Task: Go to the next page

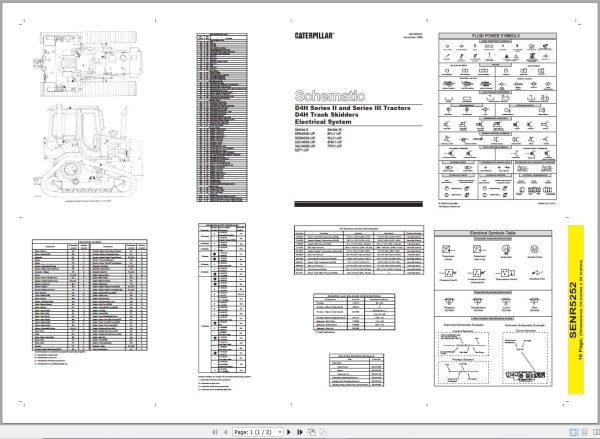Action: [x=289, y=432]
